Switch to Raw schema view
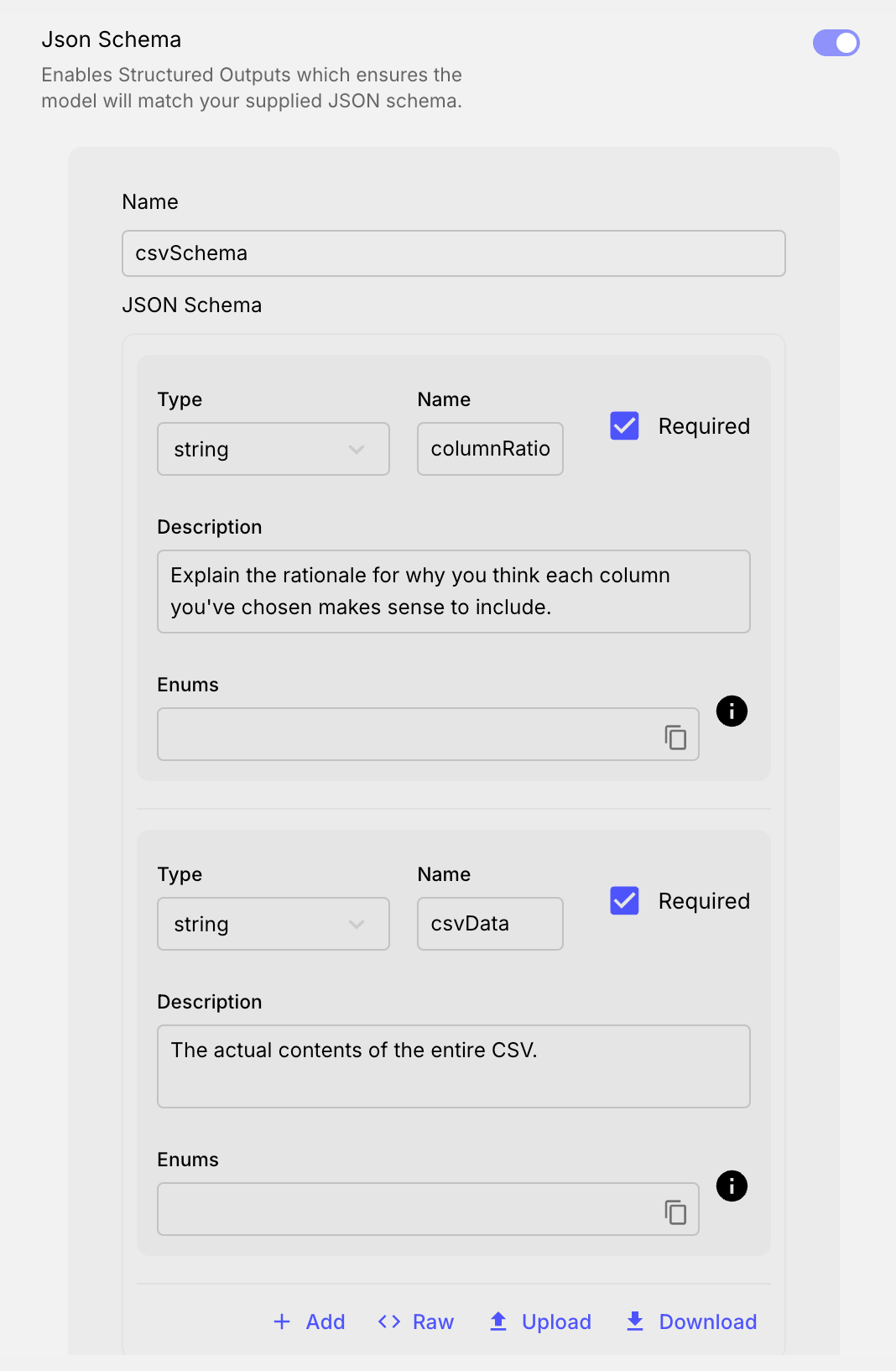 click(x=433, y=1321)
